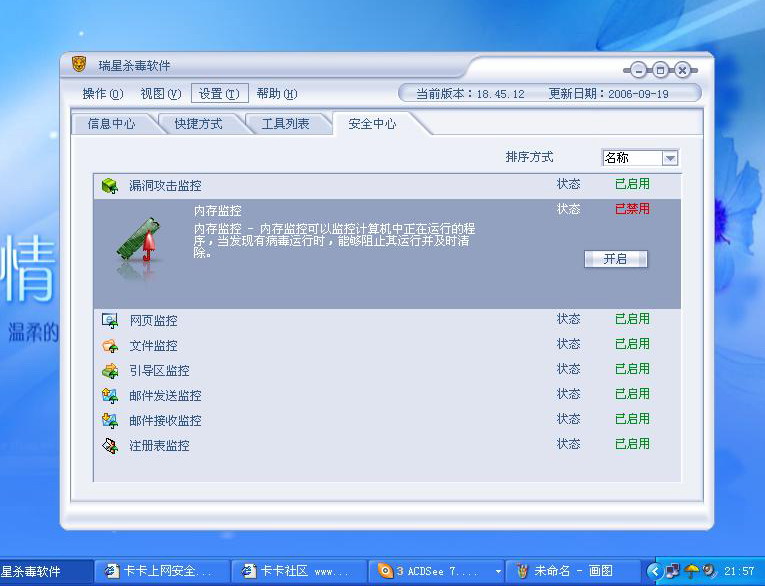Click the 漏洞攻击监控 shield icon
This screenshot has width=765, height=586.
point(110,186)
